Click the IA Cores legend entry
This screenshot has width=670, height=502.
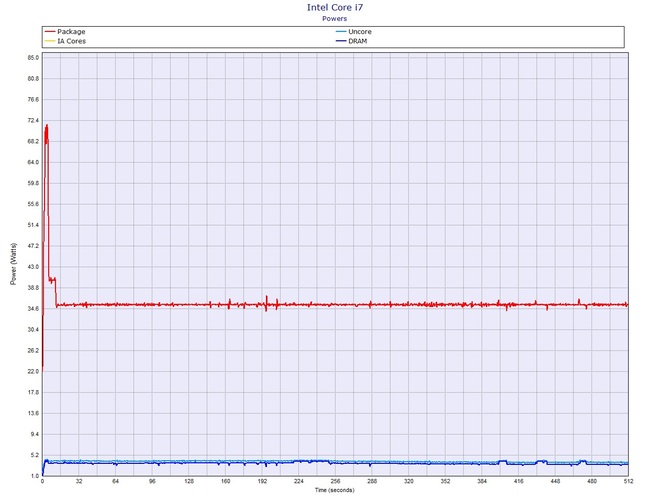[65, 41]
